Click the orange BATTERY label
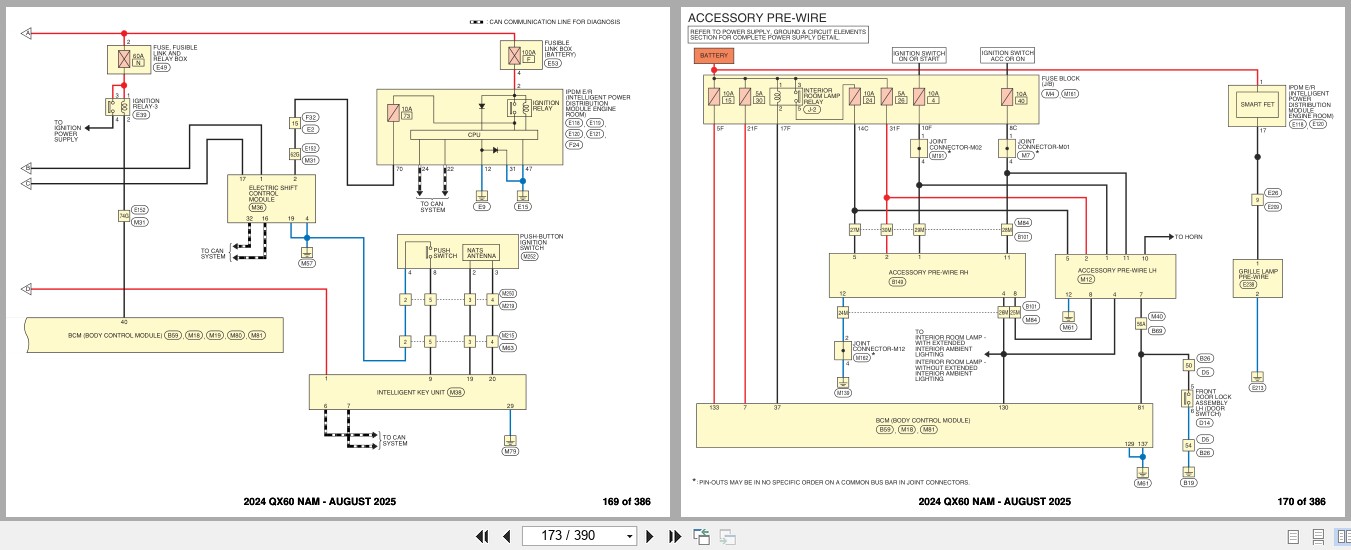1351x550 pixels. pyautogui.click(x=715, y=56)
